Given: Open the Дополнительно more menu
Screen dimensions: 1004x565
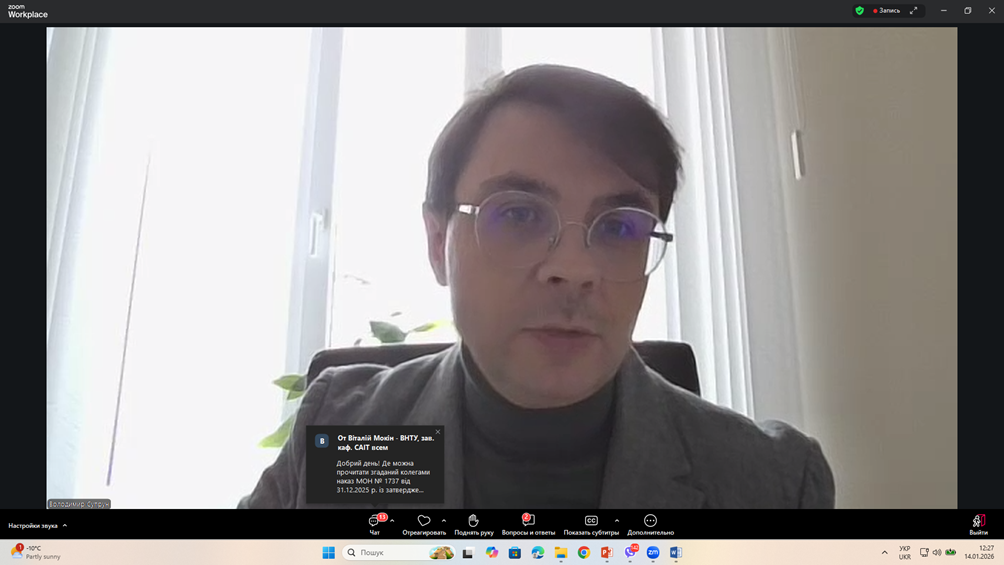Looking at the screenshot, I should pyautogui.click(x=651, y=524).
